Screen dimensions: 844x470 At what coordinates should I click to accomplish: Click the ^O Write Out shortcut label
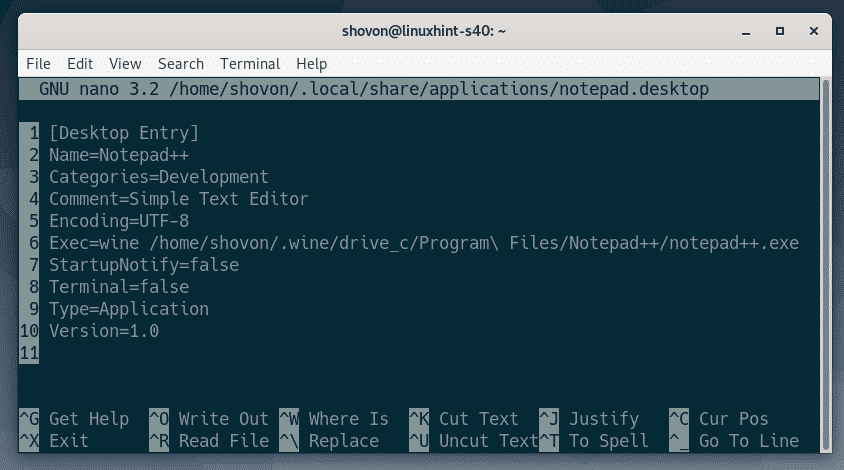coord(209,418)
